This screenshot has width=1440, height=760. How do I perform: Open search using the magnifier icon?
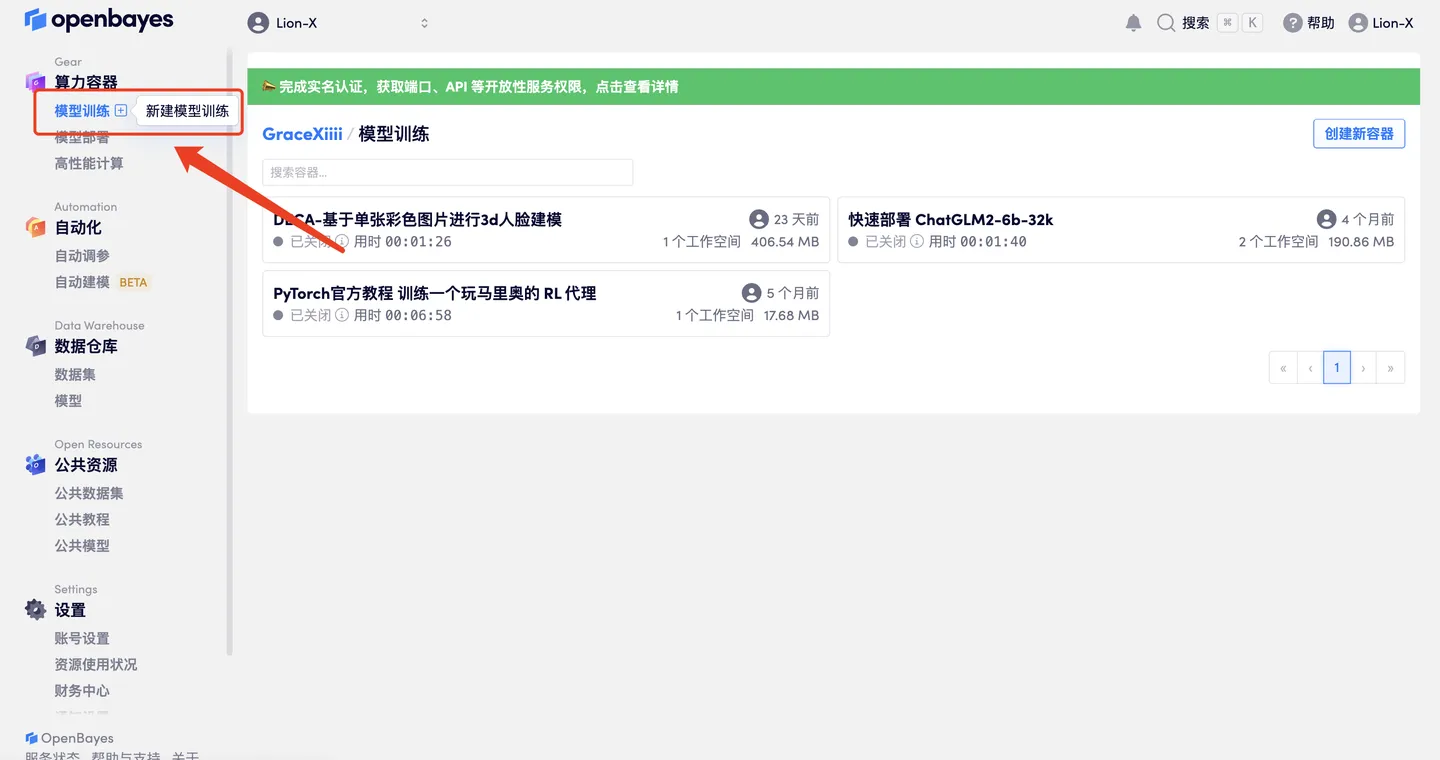click(1165, 22)
